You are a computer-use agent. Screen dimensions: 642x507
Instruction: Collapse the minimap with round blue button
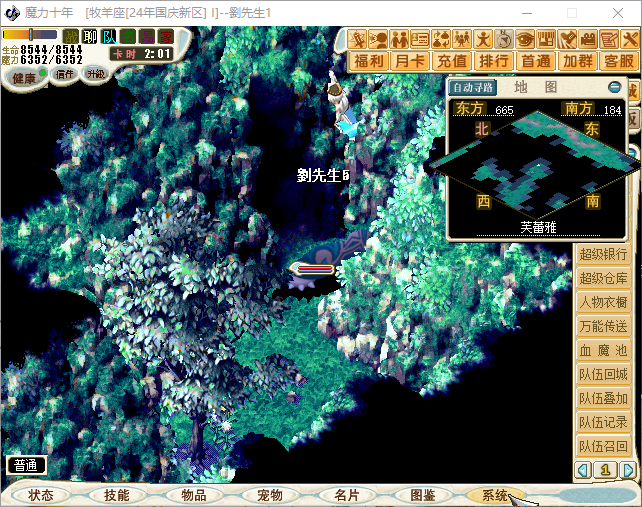click(x=614, y=87)
